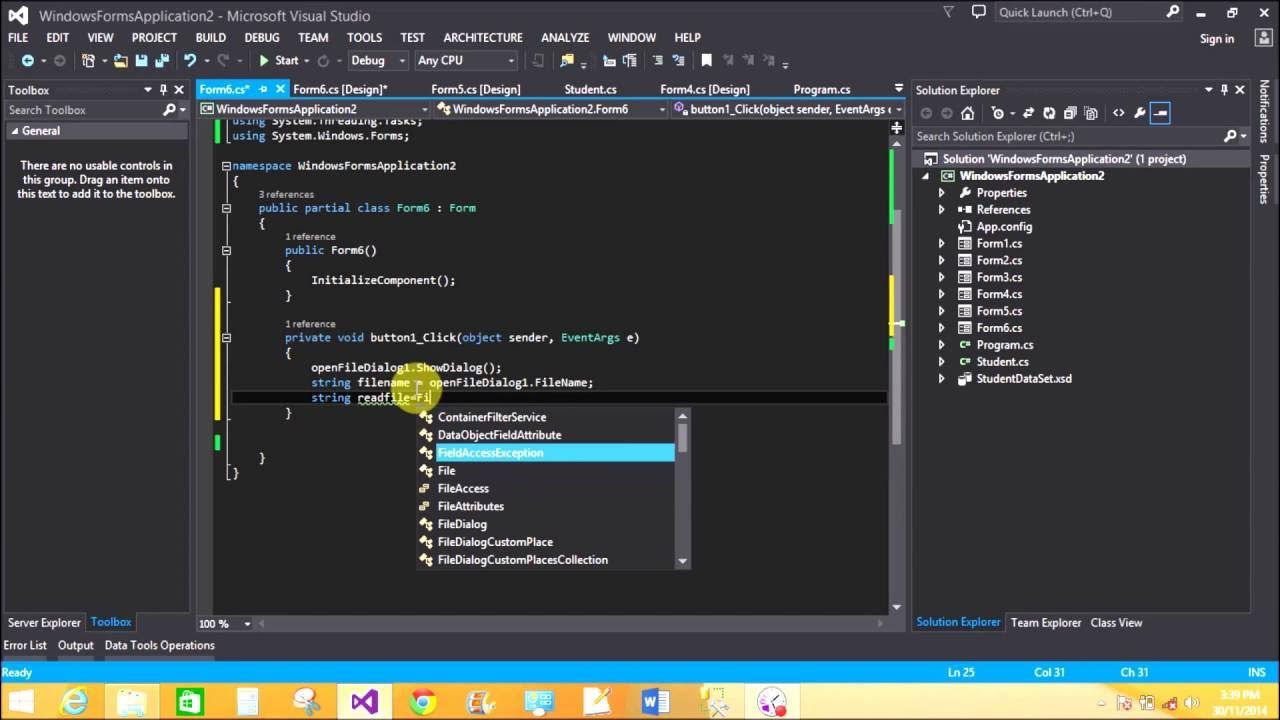Image resolution: width=1280 pixels, height=720 pixels.
Task: Open the 100 % zoom dropdown
Action: pyautogui.click(x=248, y=624)
